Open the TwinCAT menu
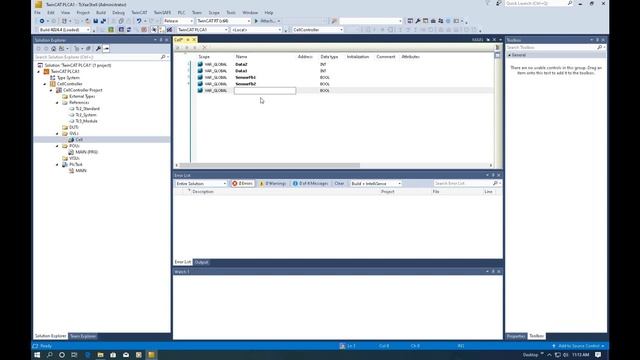This screenshot has width=640, height=360. coord(139,13)
